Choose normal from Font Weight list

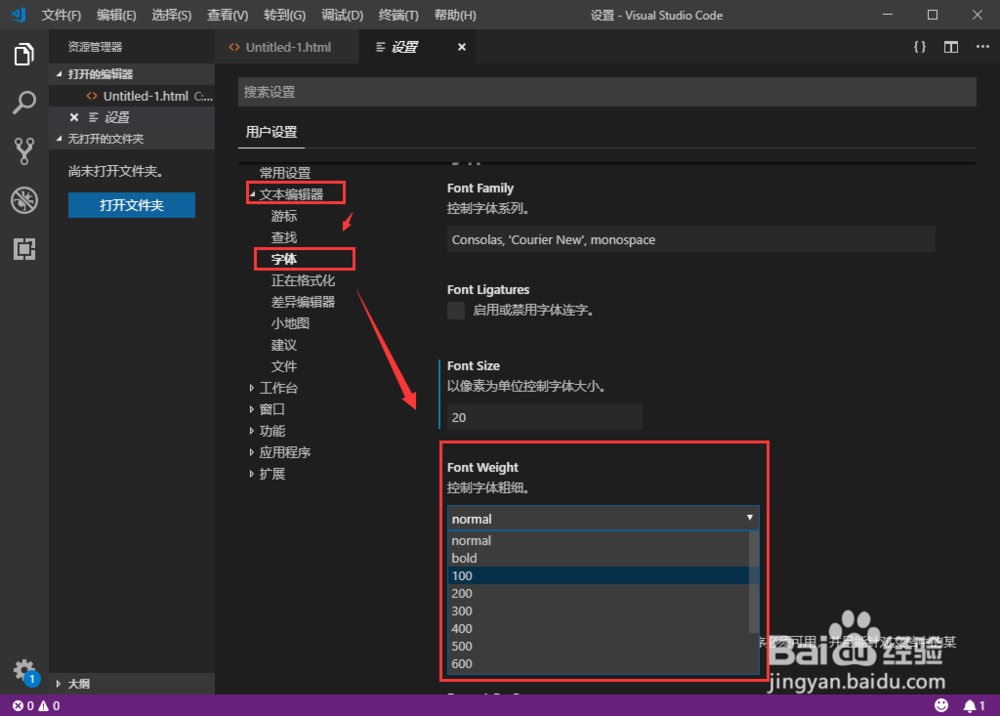point(599,541)
